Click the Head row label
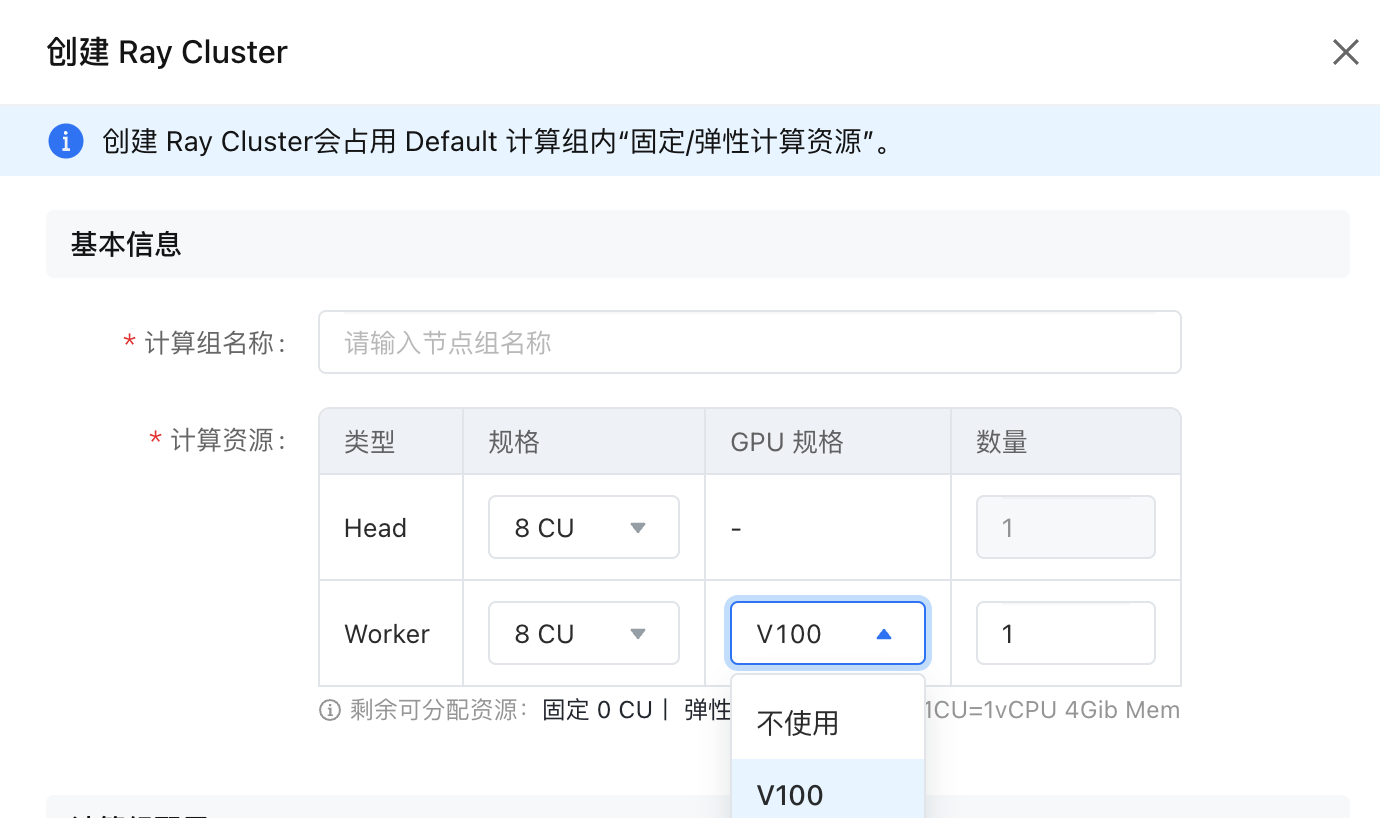The height and width of the screenshot is (818, 1380). coord(375,528)
